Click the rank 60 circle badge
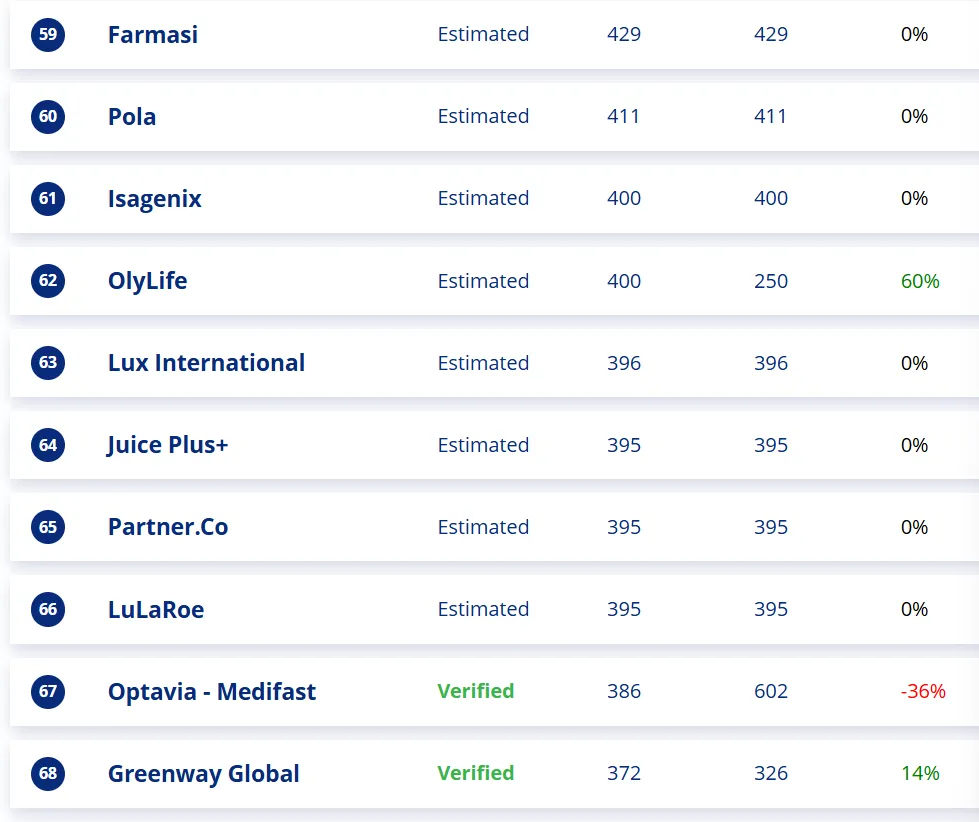The height and width of the screenshot is (822, 979). [48, 117]
